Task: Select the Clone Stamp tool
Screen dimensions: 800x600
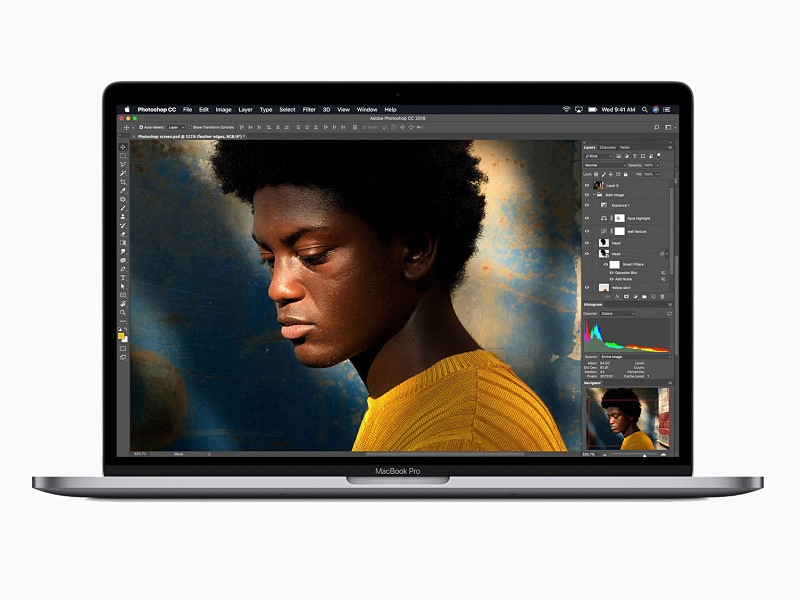Action: 123,216
